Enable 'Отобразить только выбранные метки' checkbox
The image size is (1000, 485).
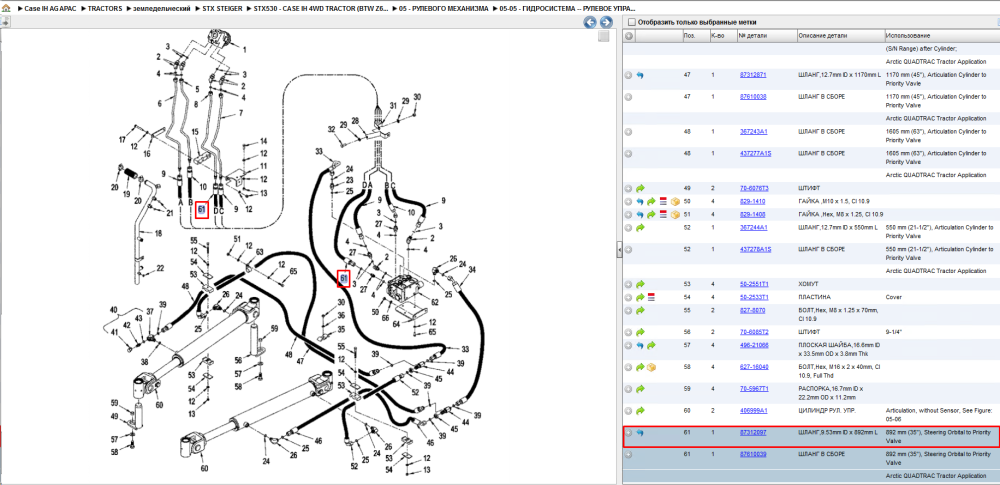[631, 22]
